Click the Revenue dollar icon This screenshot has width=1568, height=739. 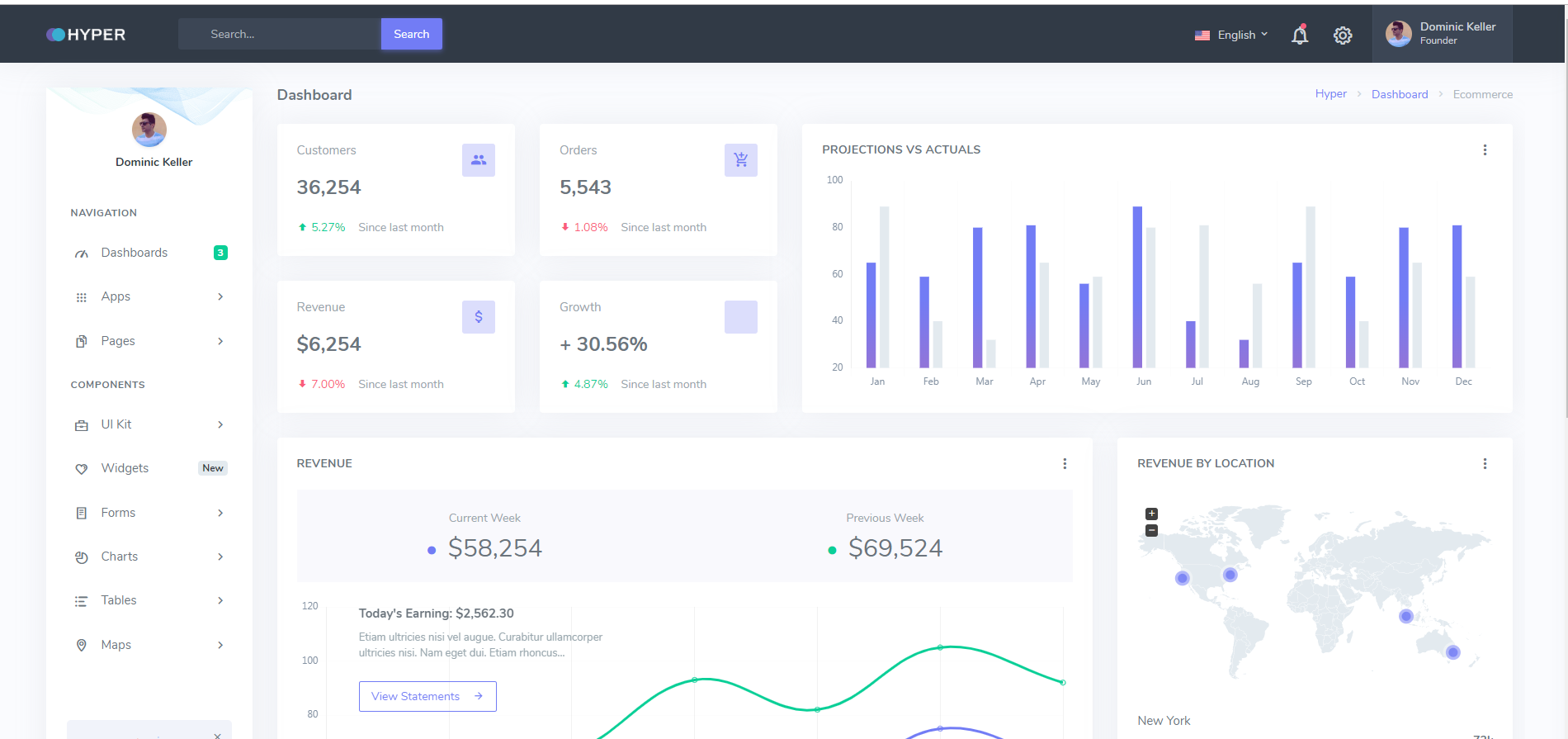(x=479, y=317)
